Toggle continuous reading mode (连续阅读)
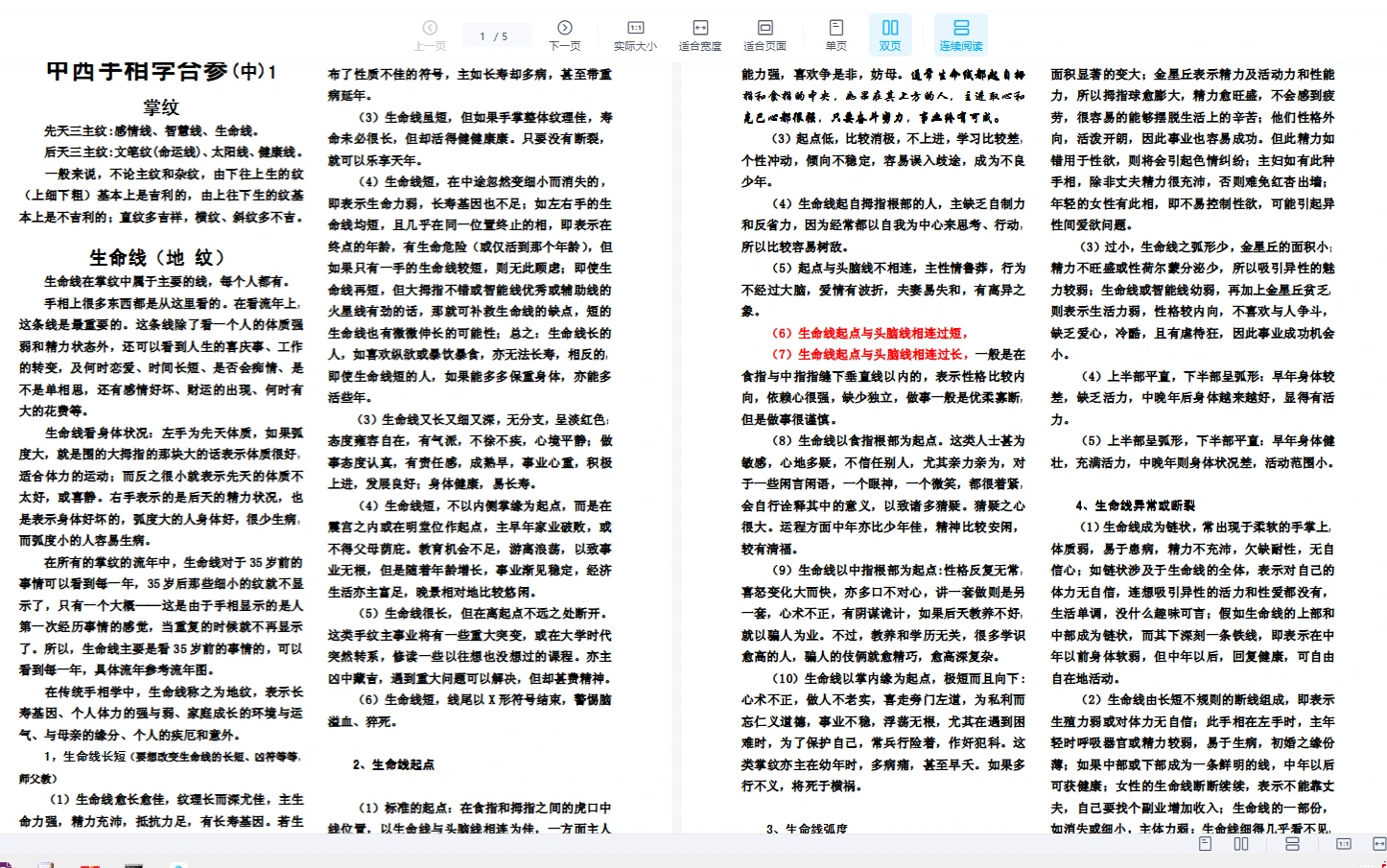 click(x=961, y=35)
